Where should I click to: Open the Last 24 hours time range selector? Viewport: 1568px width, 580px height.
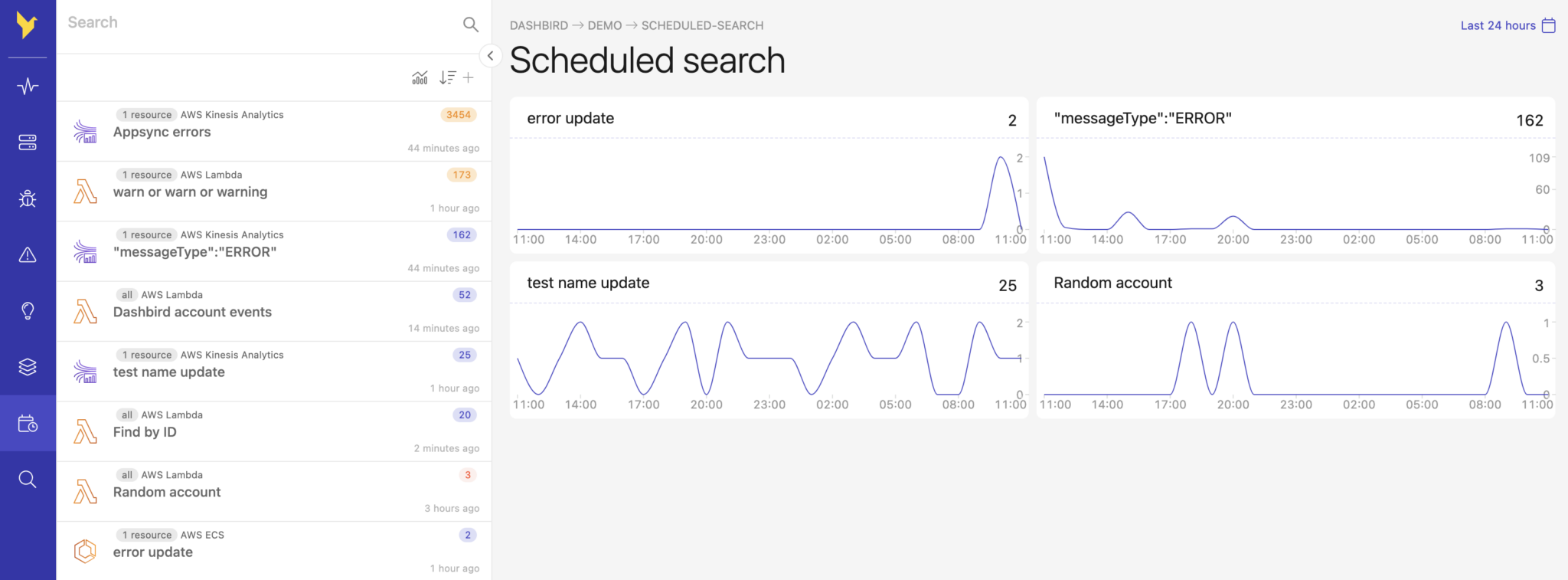[1497, 25]
